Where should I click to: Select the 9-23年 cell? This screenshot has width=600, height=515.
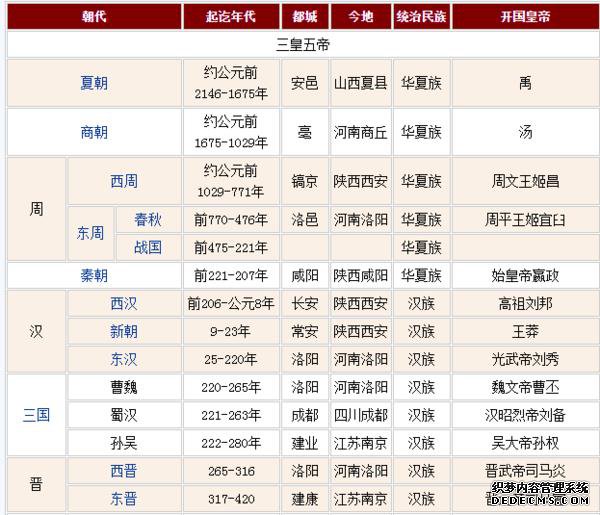tap(231, 331)
